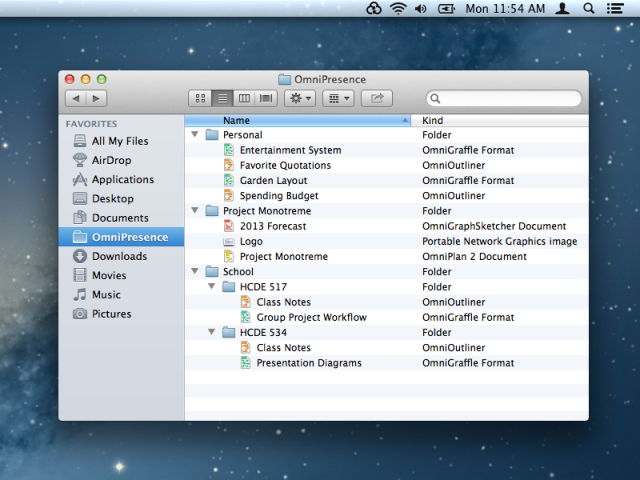This screenshot has width=640, height=480.
Task: Switch Finder to Cover Flow view
Action: [266, 98]
